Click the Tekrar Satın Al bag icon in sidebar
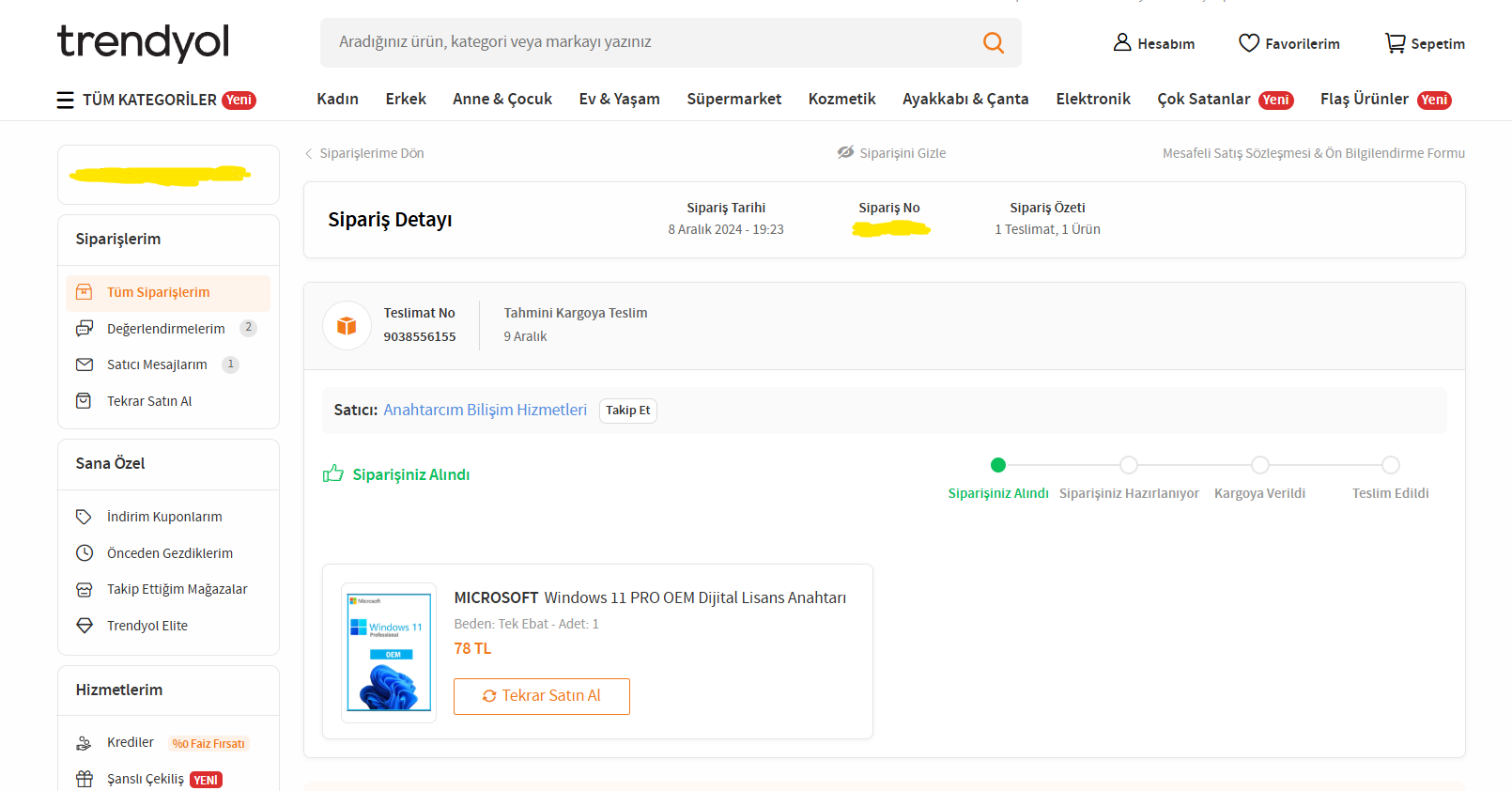 click(x=84, y=401)
